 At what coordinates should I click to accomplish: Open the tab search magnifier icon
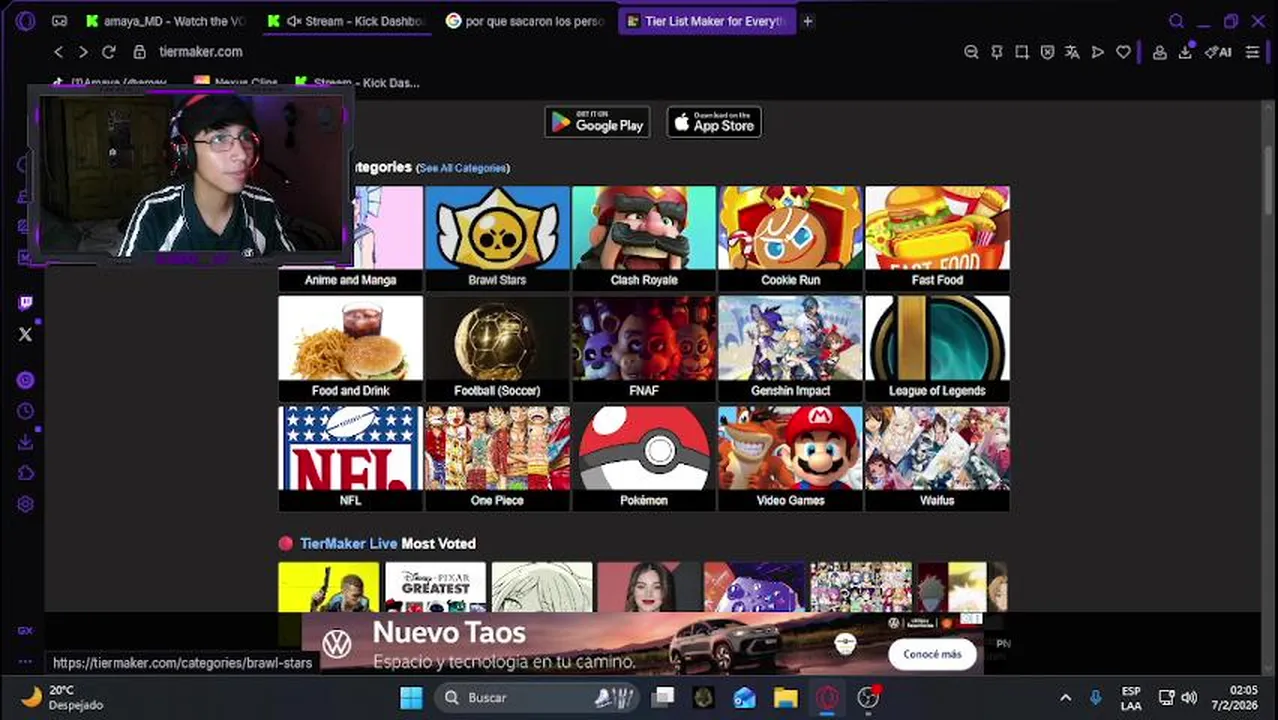pos(1177,21)
